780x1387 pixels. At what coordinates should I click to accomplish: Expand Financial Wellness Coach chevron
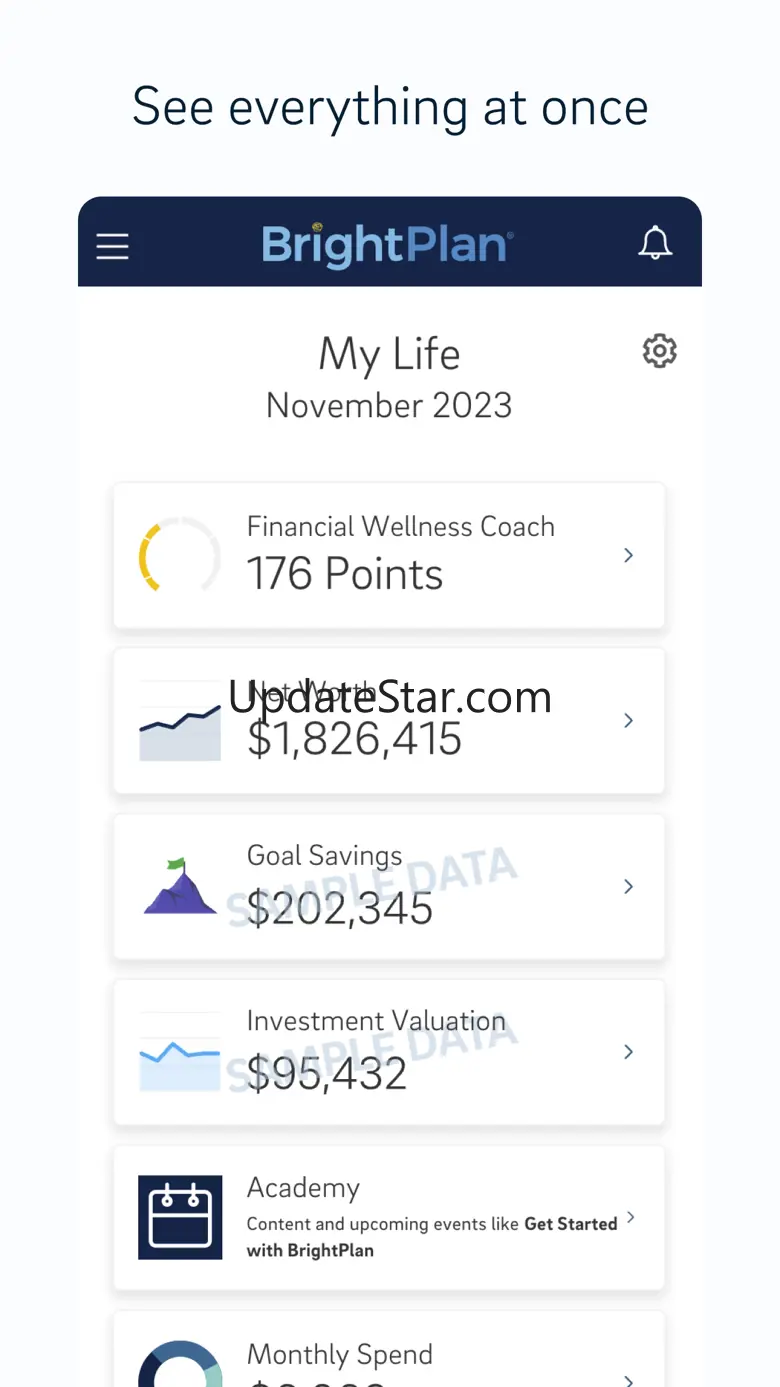point(629,555)
